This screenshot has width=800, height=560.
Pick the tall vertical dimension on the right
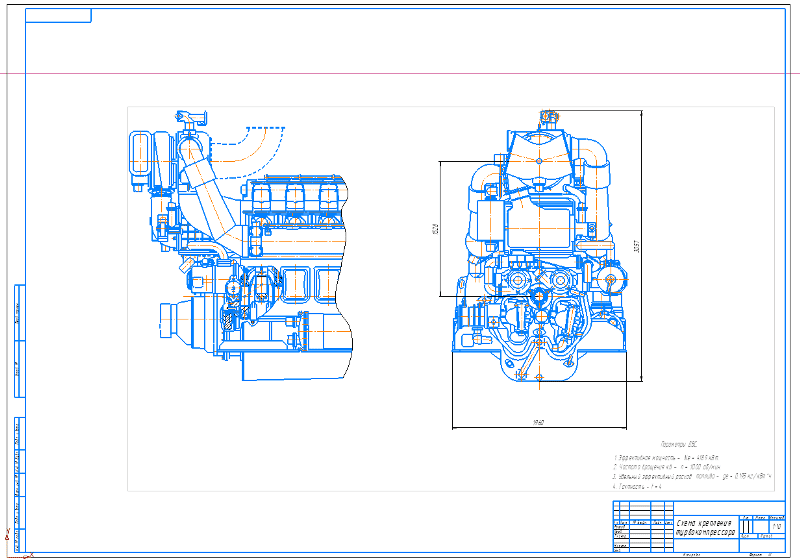click(x=641, y=246)
